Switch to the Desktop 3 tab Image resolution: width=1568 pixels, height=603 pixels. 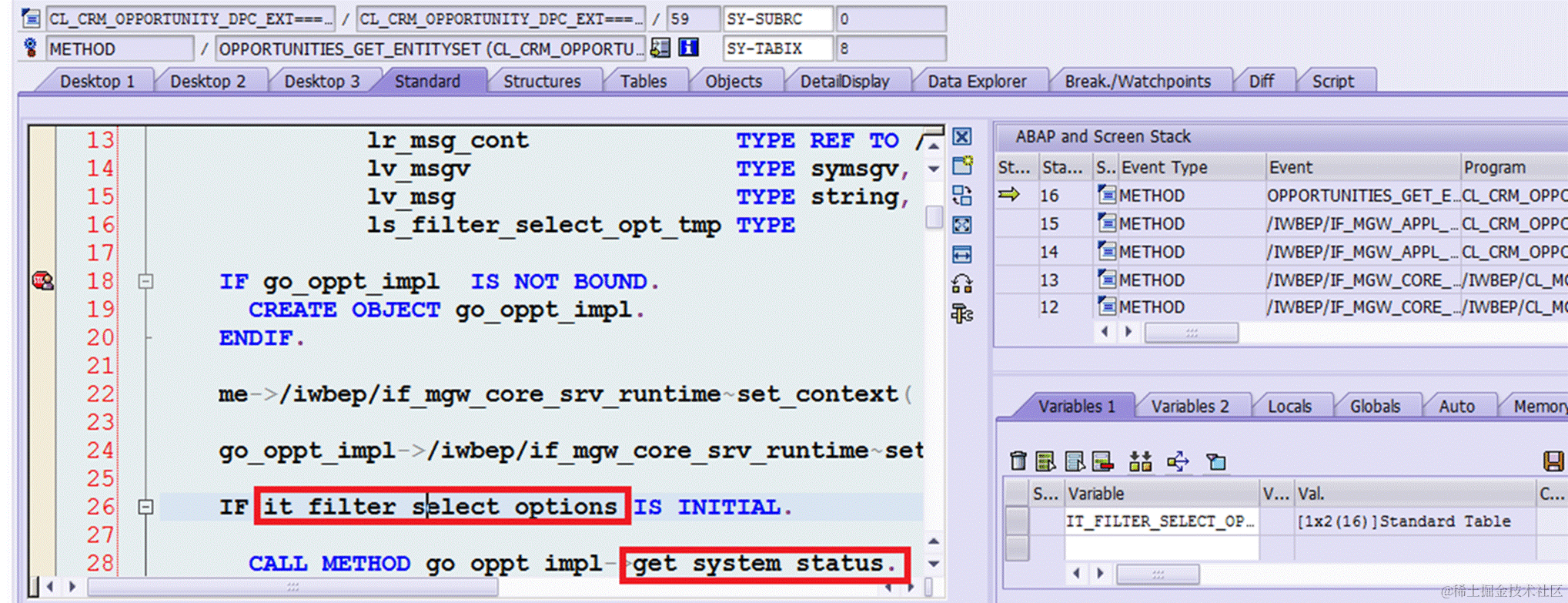pos(322,81)
